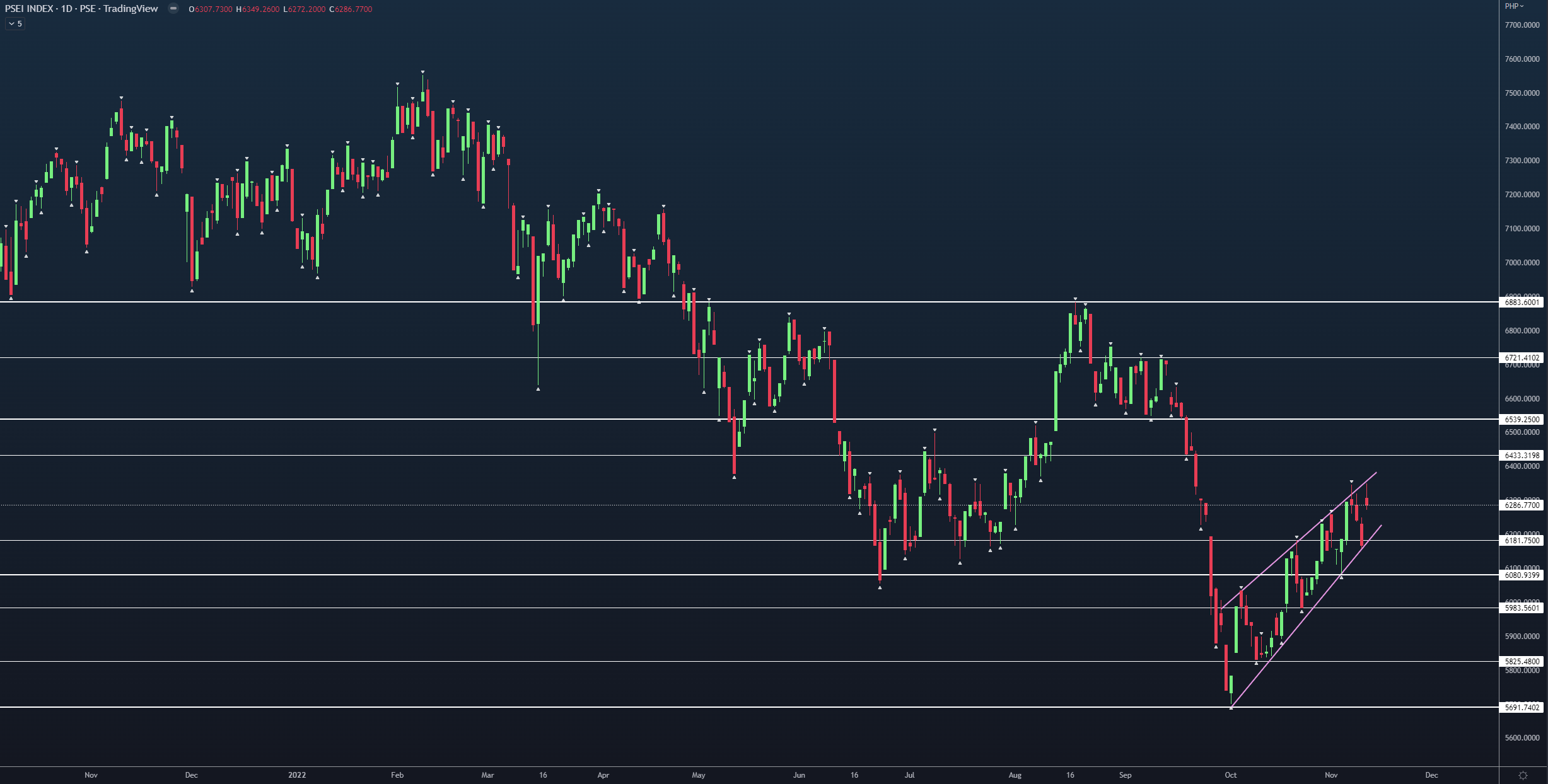Click the Oct label on the time axis
The width and height of the screenshot is (1548, 784).
(x=1230, y=775)
